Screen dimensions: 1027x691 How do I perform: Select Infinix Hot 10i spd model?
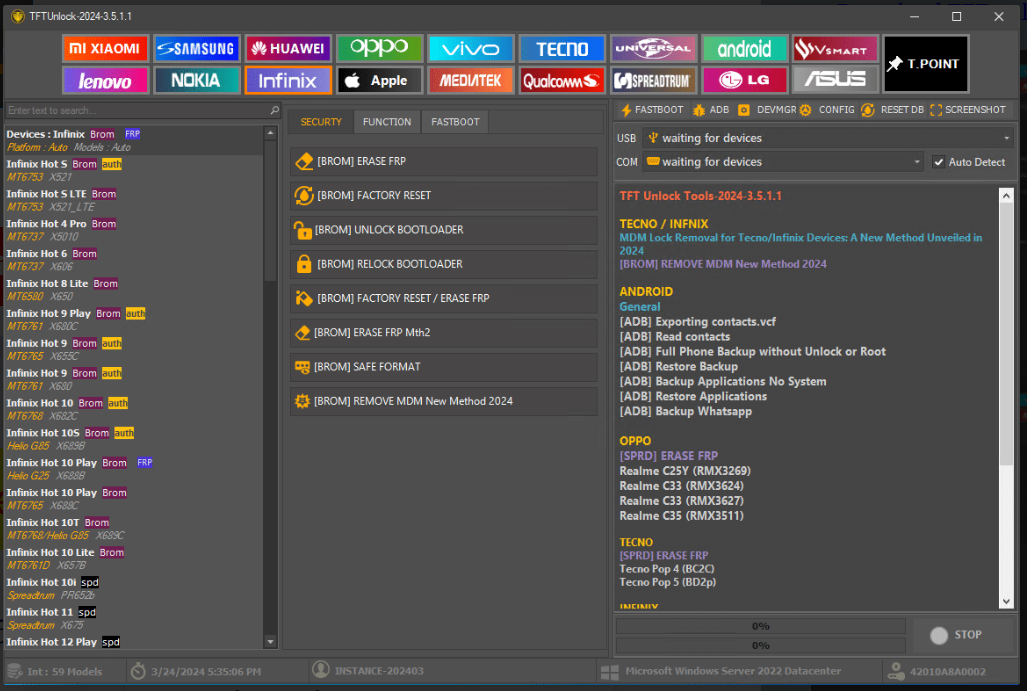pos(134,588)
